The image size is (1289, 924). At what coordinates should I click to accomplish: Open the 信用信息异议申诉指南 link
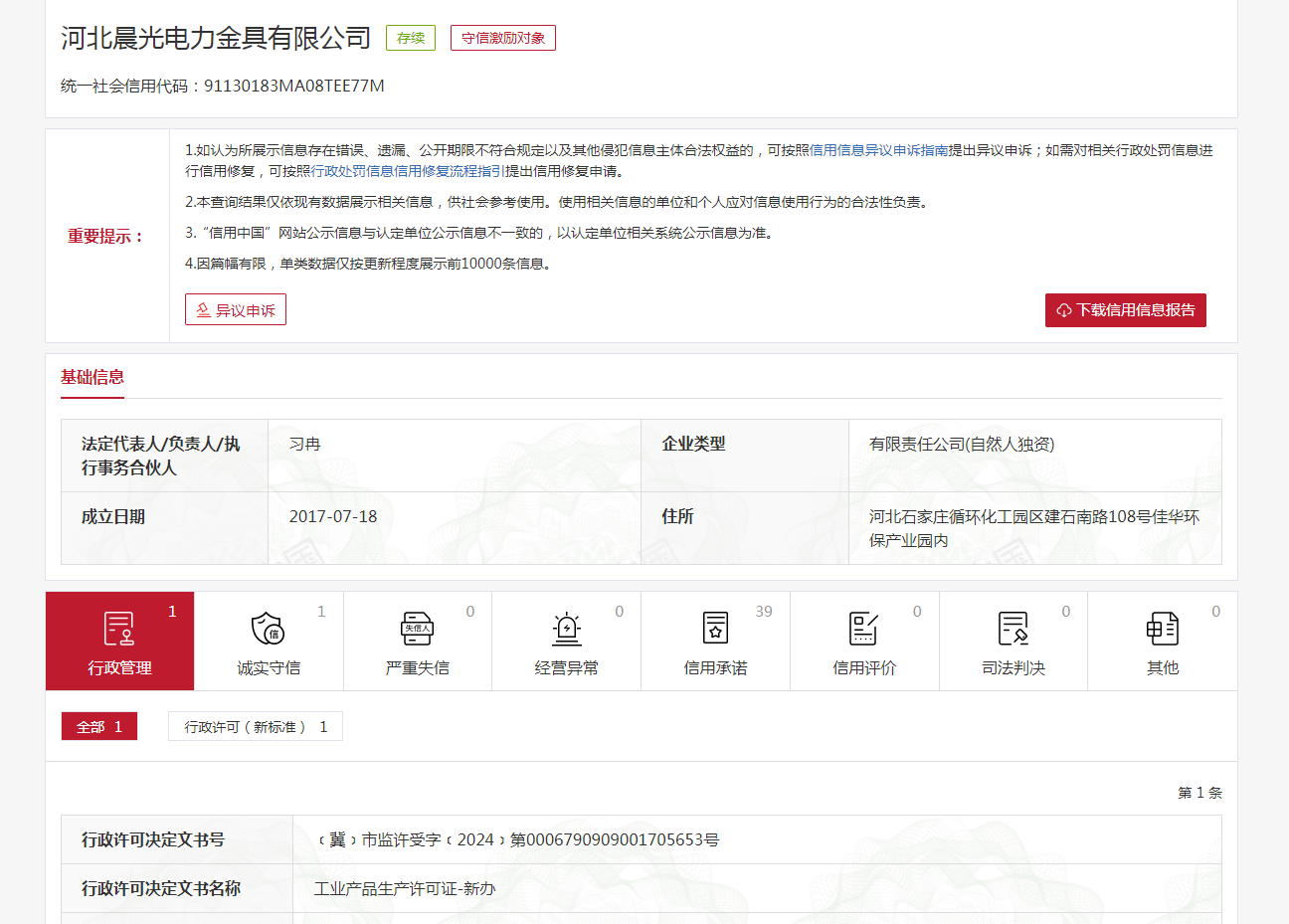878,150
